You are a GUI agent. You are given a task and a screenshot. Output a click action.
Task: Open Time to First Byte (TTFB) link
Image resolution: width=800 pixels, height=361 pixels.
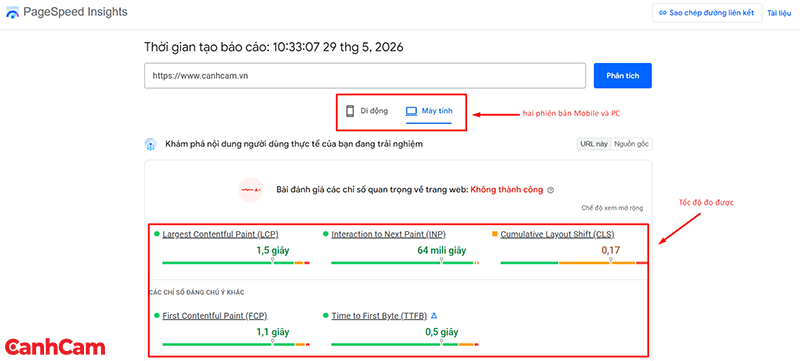pos(379,316)
